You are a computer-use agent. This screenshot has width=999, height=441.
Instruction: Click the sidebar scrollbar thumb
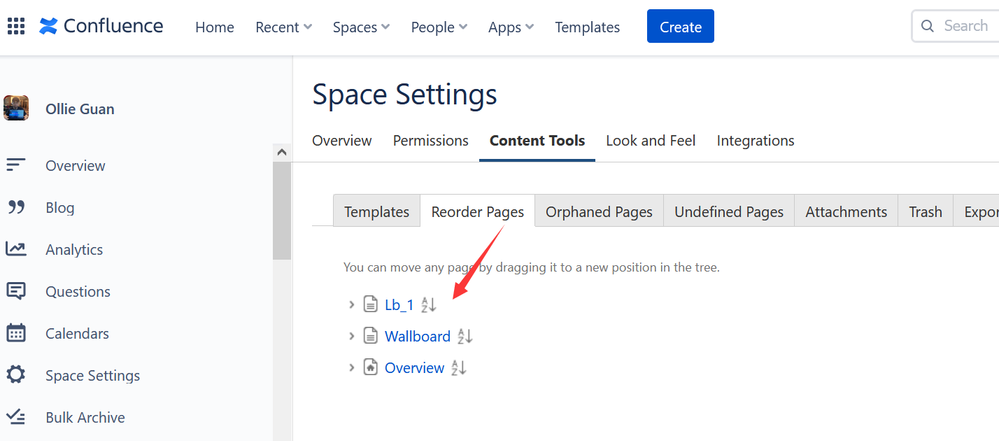coord(282,211)
